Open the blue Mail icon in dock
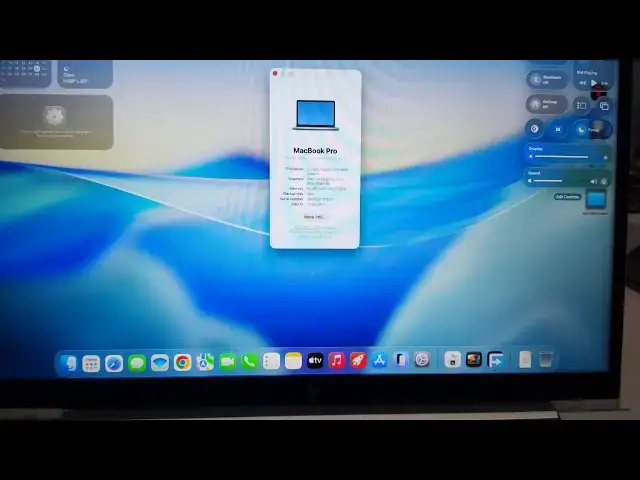640x480 pixels. 160,362
